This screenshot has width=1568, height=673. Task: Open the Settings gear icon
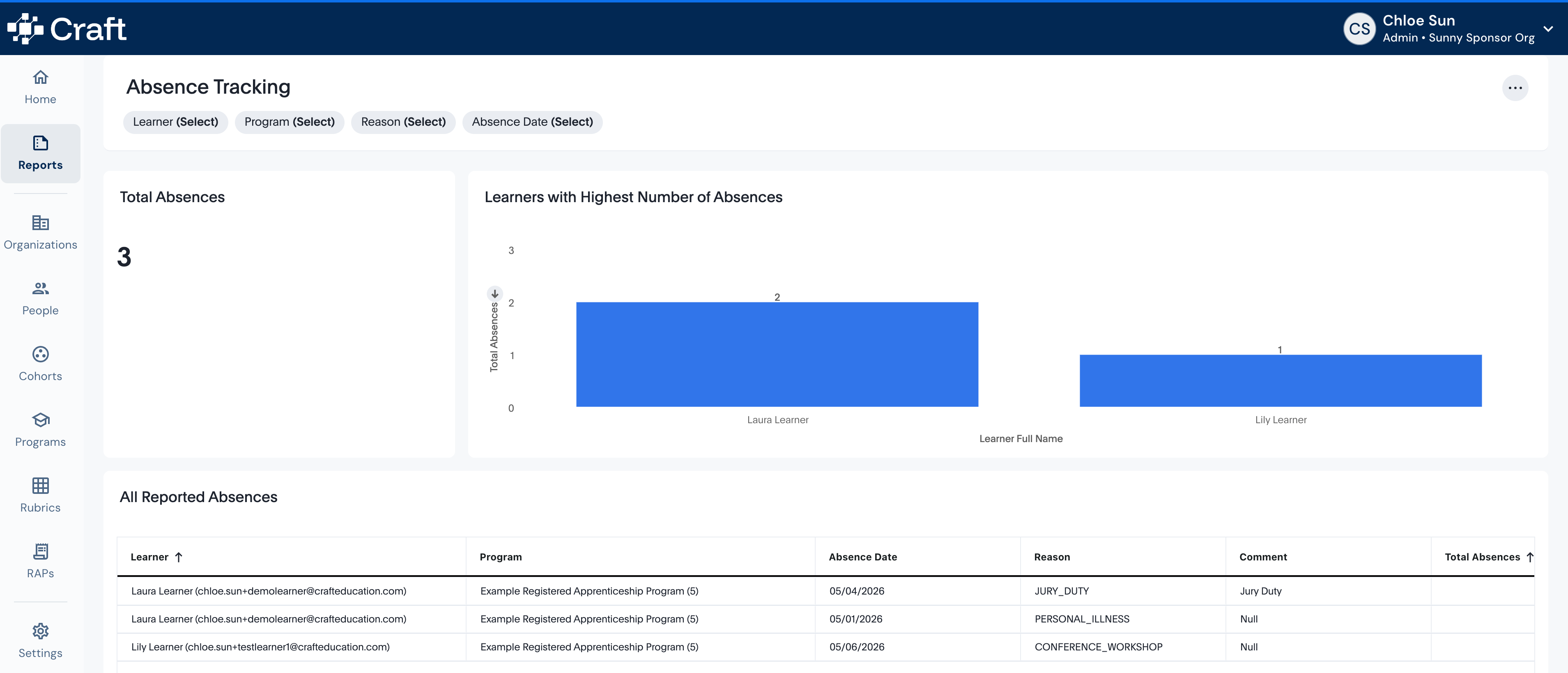tap(40, 631)
